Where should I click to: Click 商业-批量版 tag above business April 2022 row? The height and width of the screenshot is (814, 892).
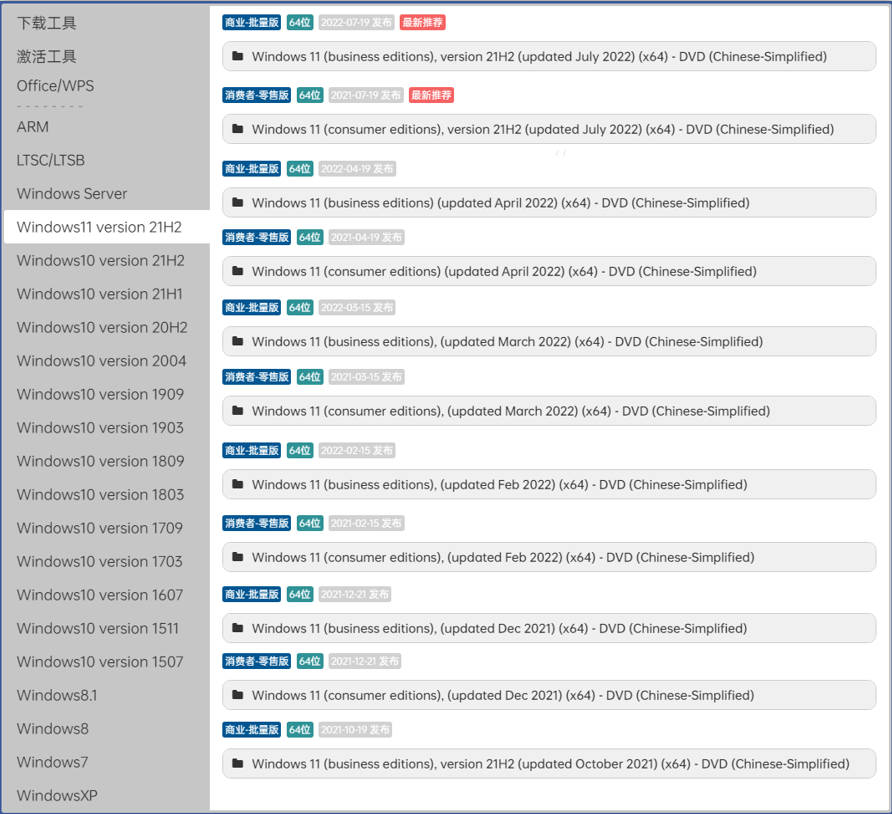pyautogui.click(x=251, y=169)
